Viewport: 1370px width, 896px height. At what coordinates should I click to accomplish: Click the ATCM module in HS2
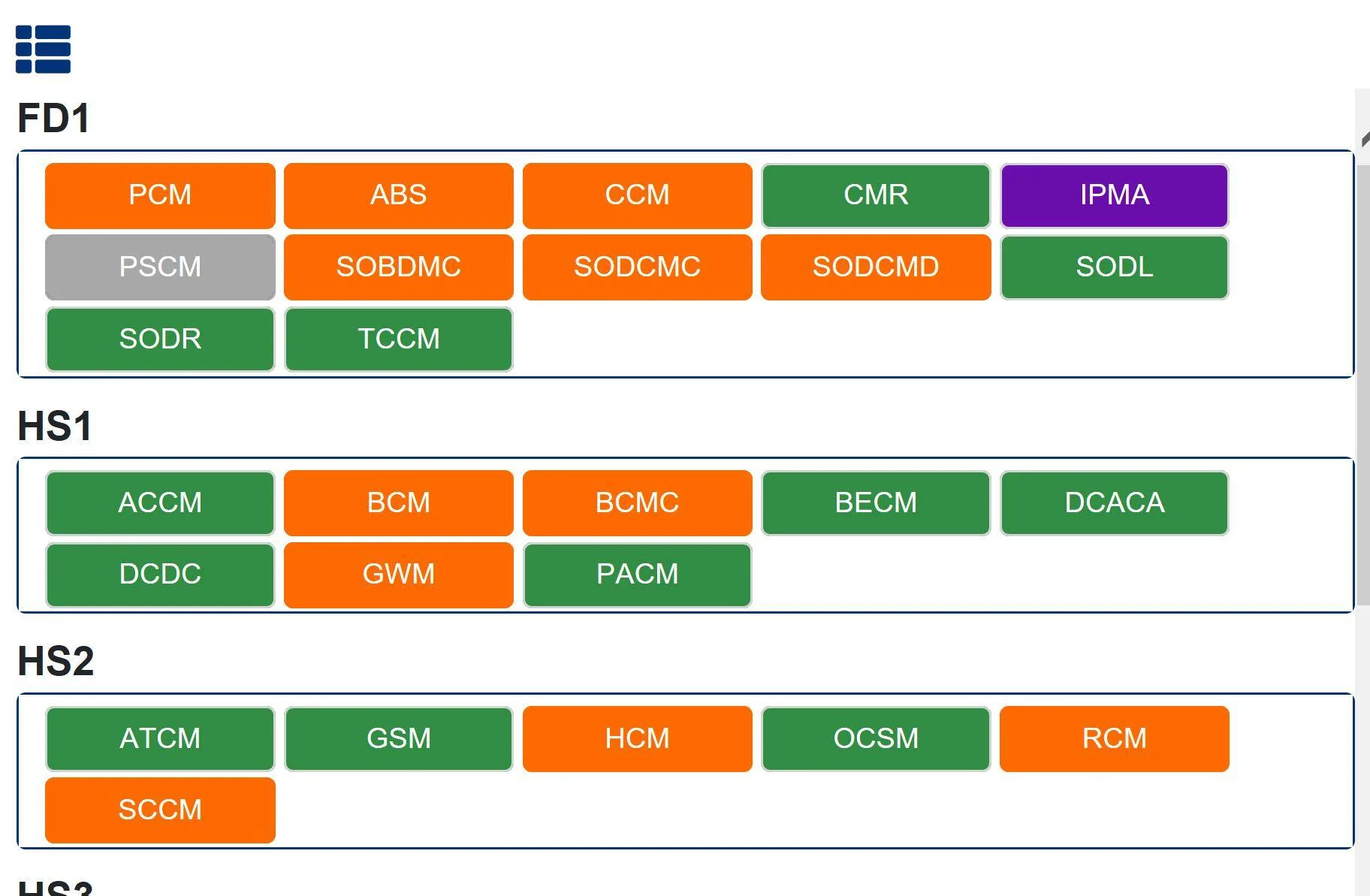160,738
